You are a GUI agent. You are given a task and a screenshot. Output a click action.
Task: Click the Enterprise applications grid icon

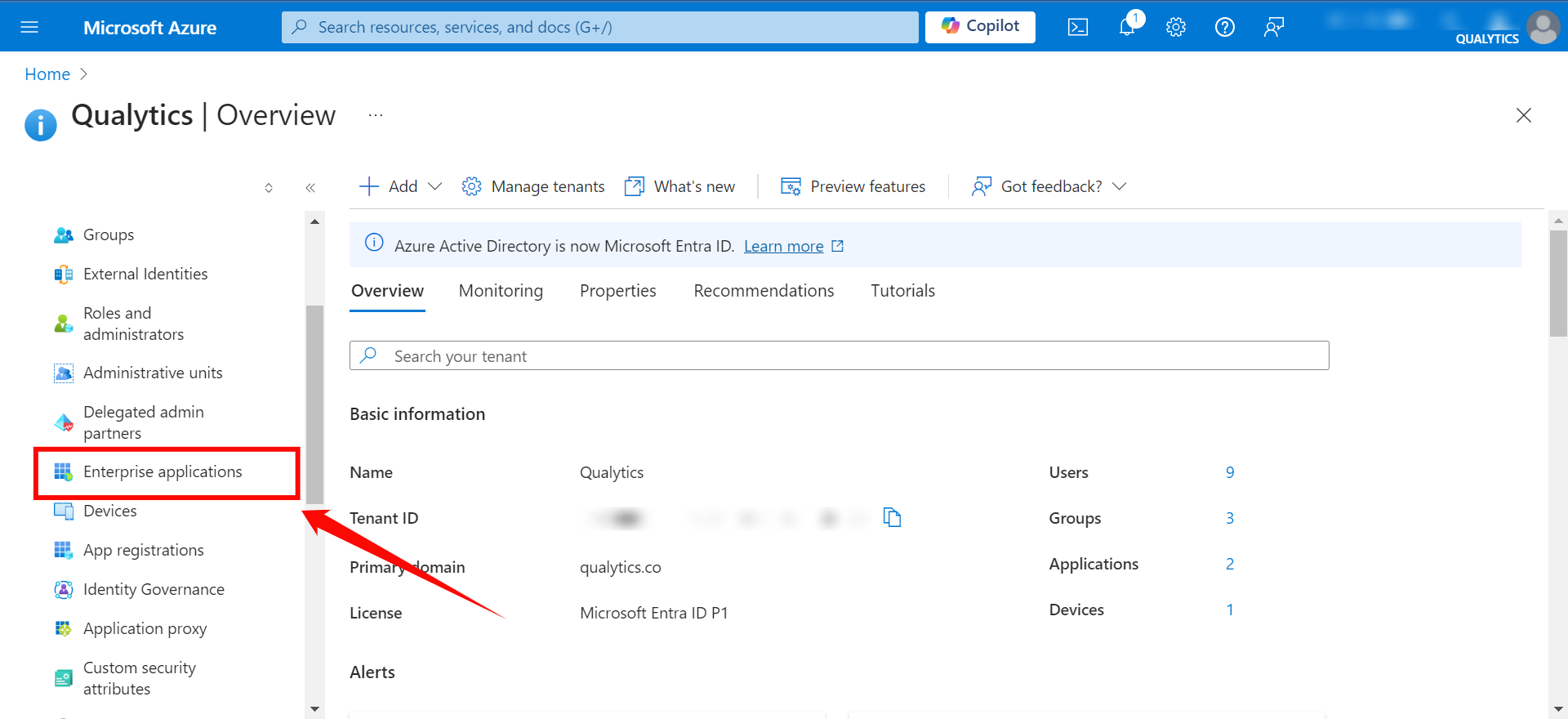pos(64,472)
